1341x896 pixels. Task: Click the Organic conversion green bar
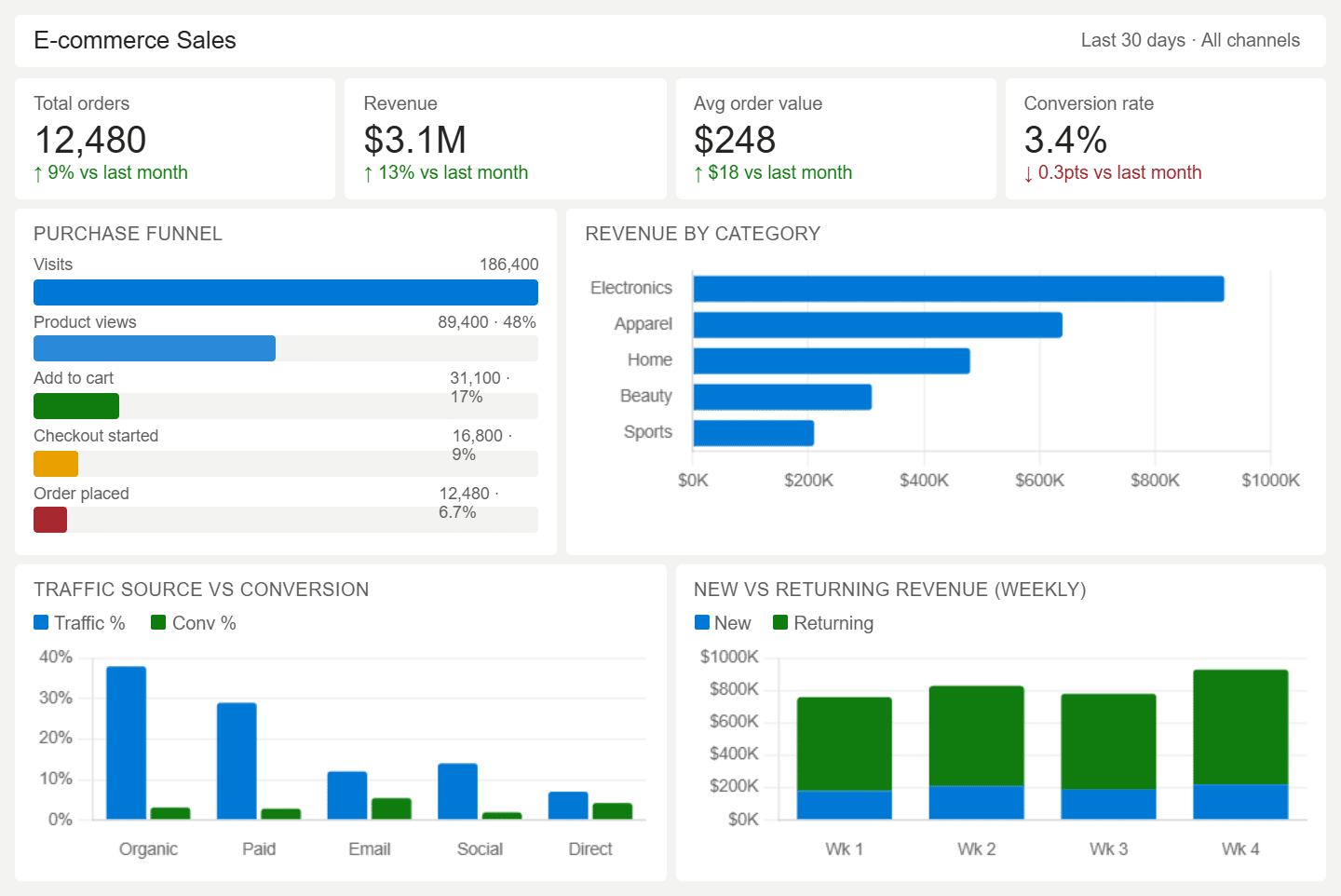170,813
